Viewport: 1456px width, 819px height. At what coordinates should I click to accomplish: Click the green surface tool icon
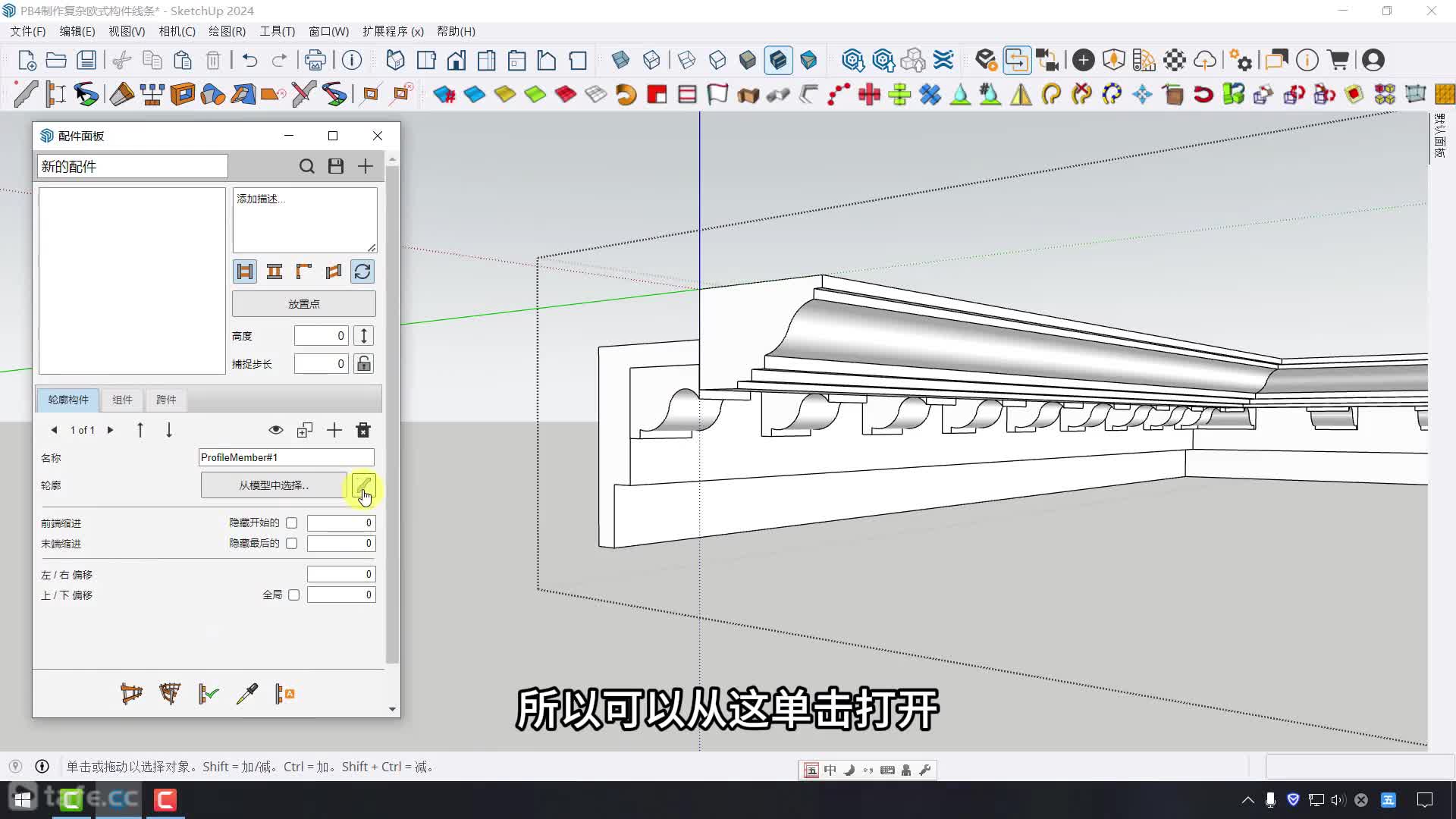535,94
